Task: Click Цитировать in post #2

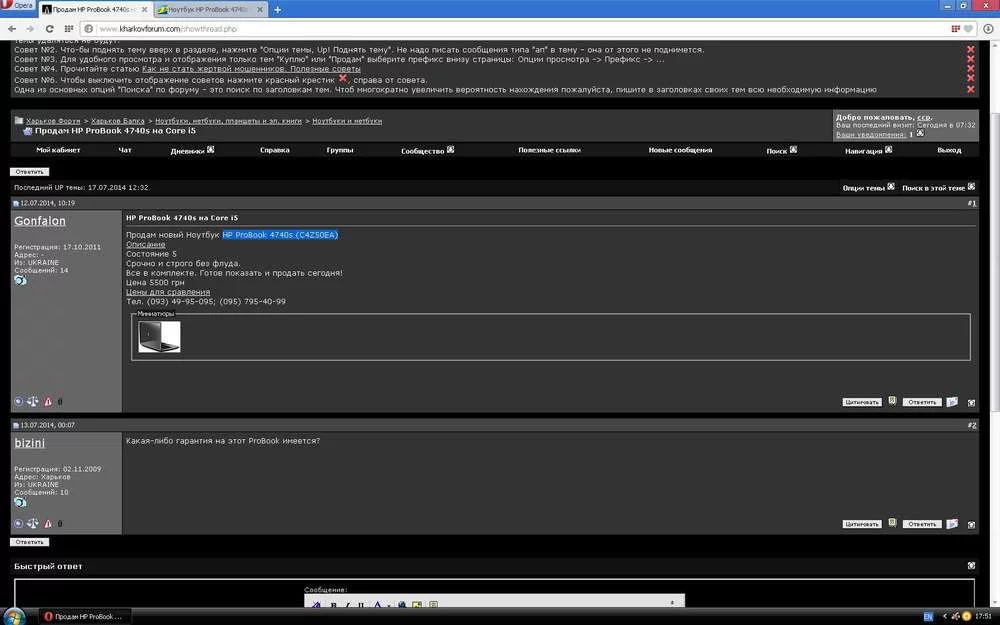Action: click(x=862, y=524)
